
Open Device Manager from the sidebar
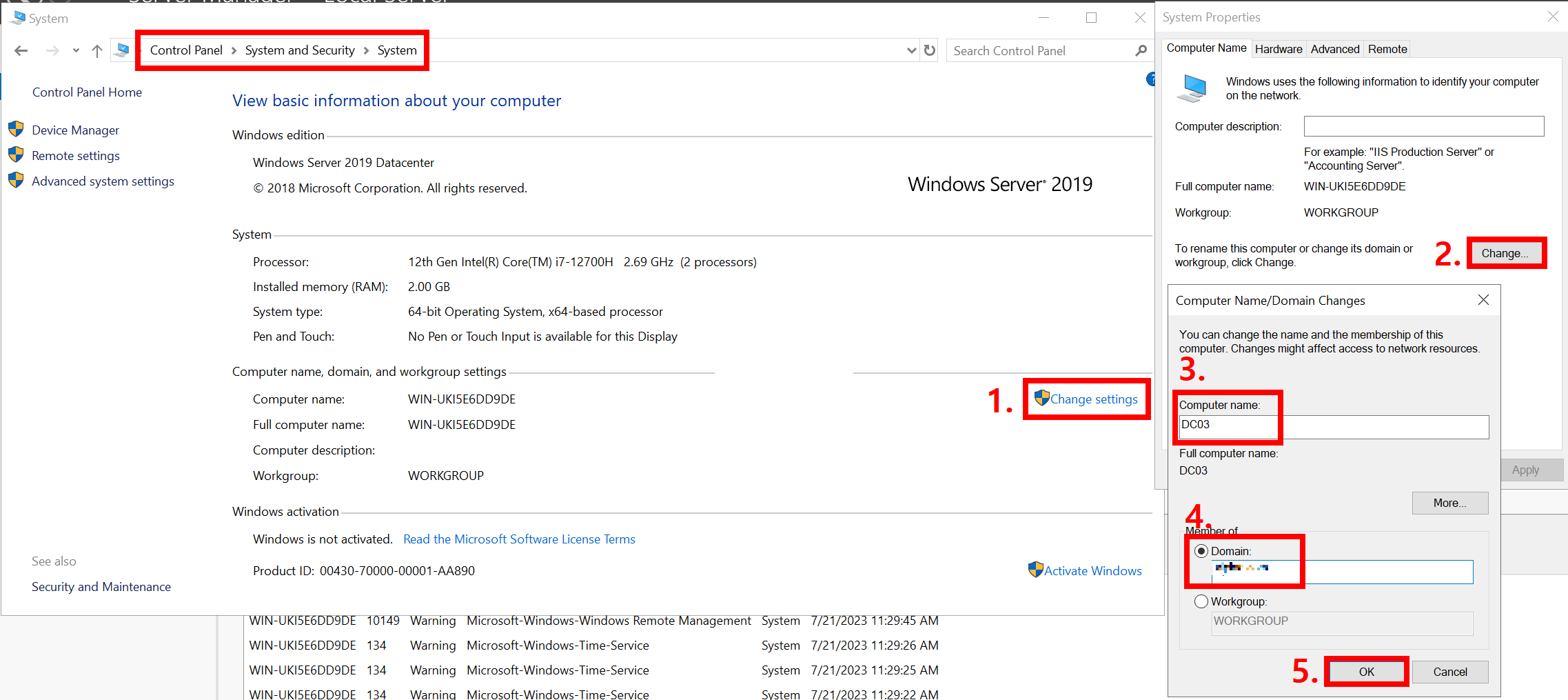coord(75,130)
